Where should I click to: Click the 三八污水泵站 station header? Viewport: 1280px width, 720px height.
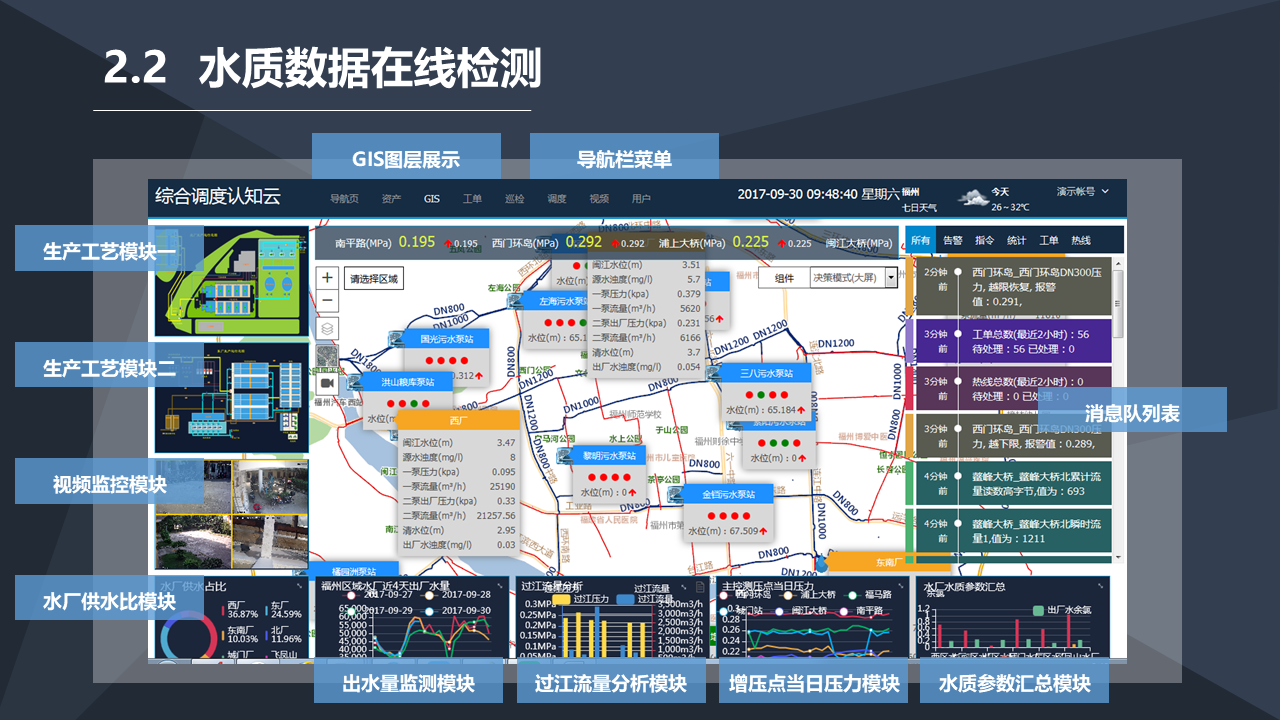click(767, 373)
